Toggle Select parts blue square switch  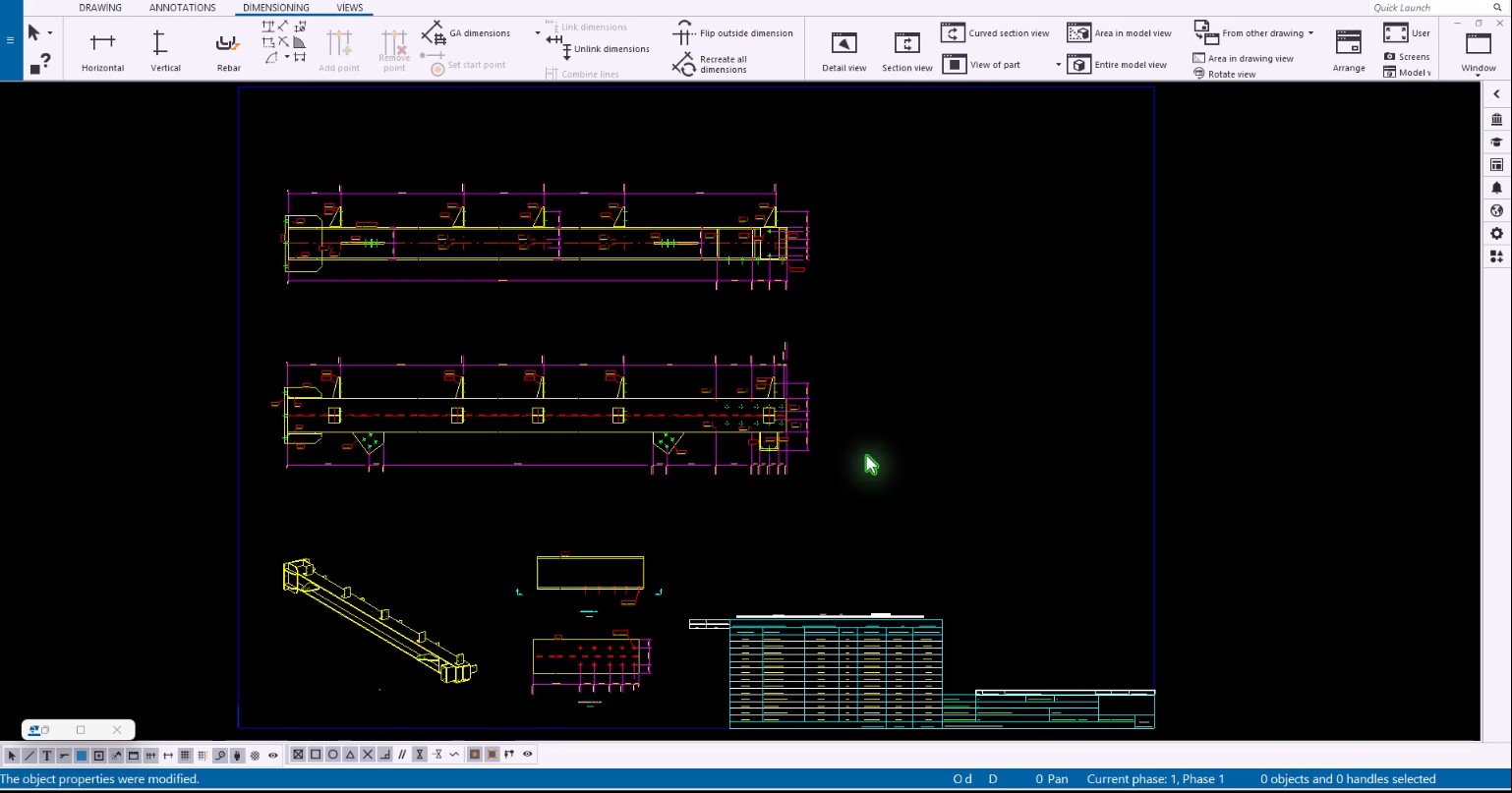[x=82, y=755]
